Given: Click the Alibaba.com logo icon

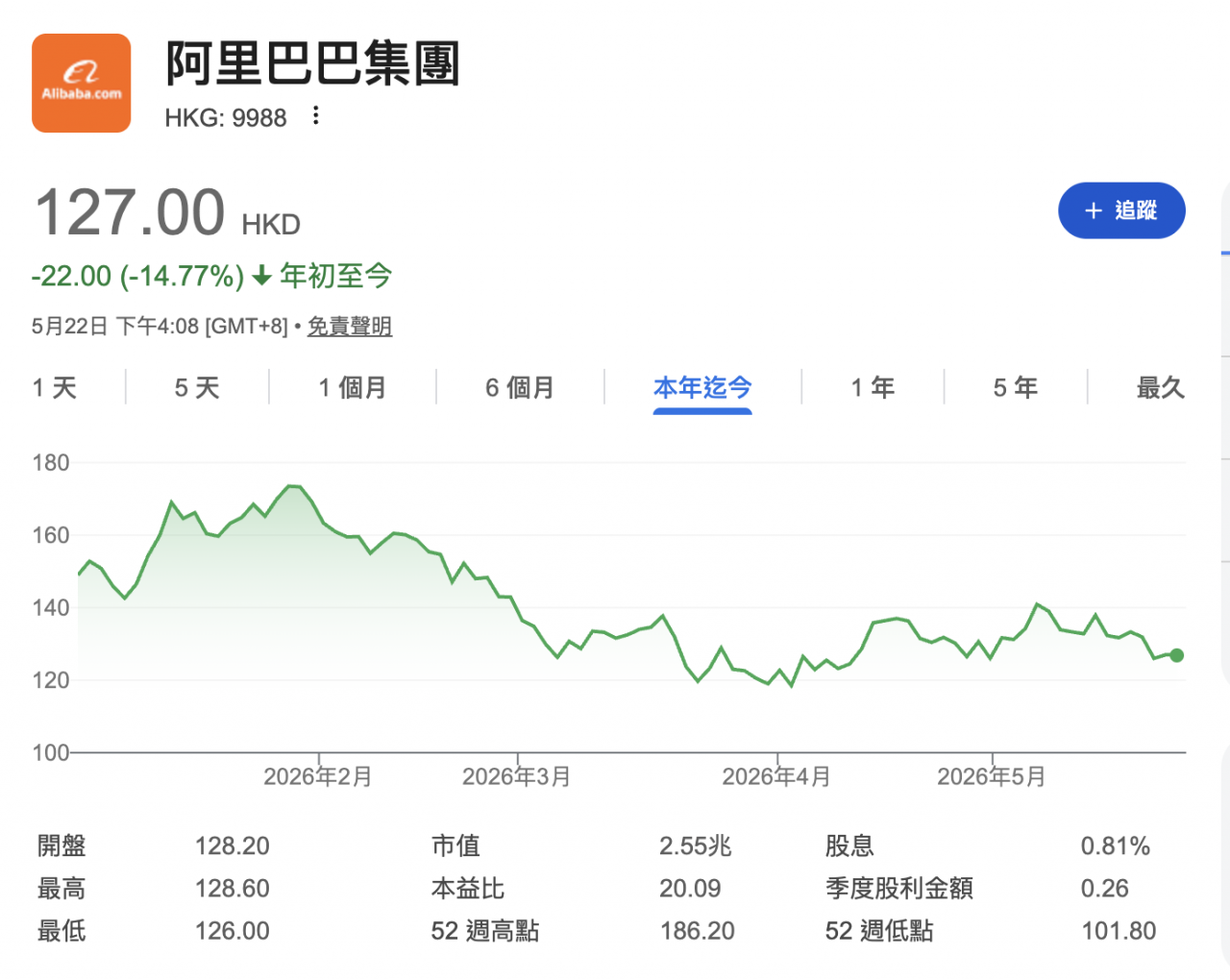Looking at the screenshot, I should (x=81, y=83).
